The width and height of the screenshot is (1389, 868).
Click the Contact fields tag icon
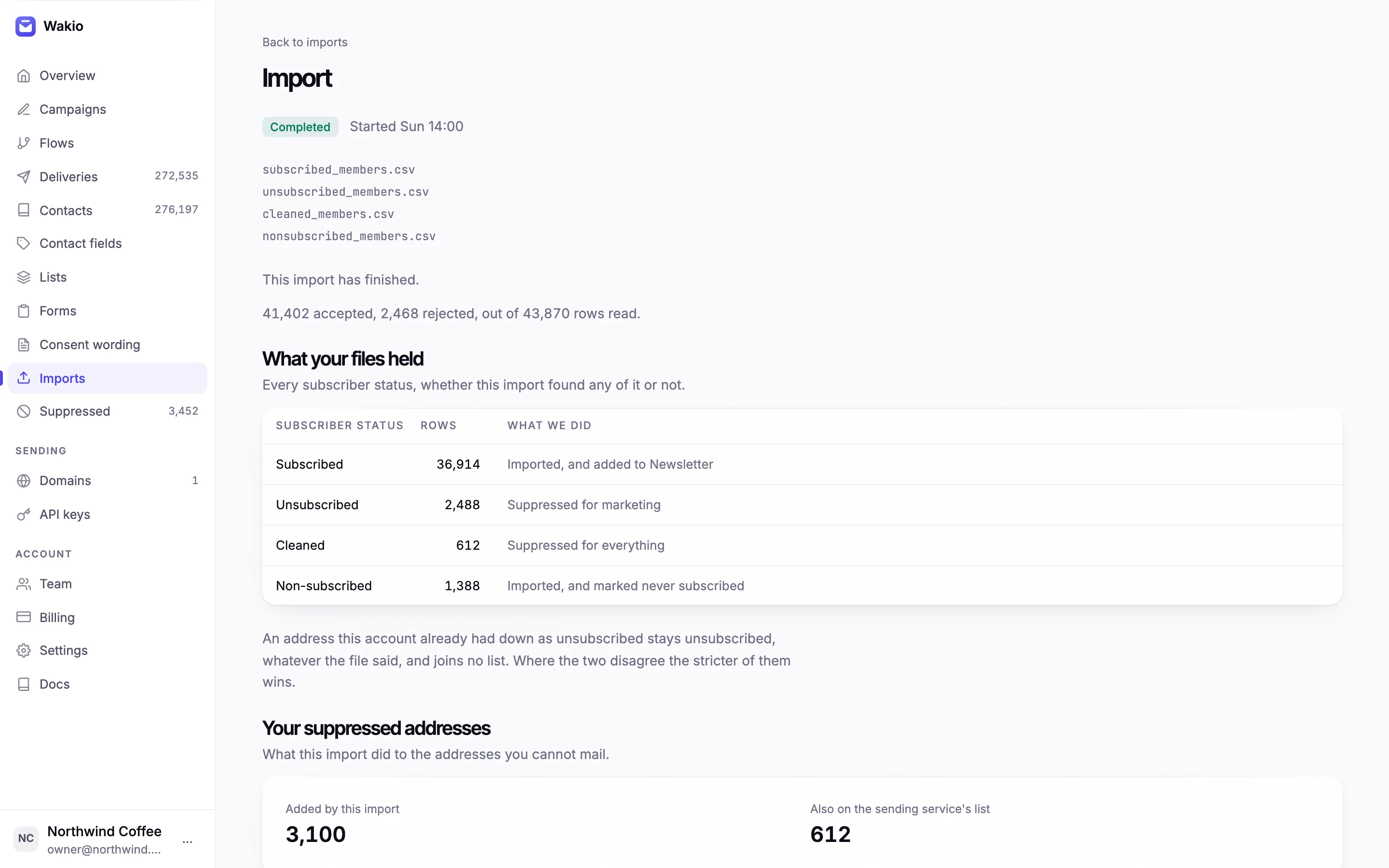click(24, 244)
